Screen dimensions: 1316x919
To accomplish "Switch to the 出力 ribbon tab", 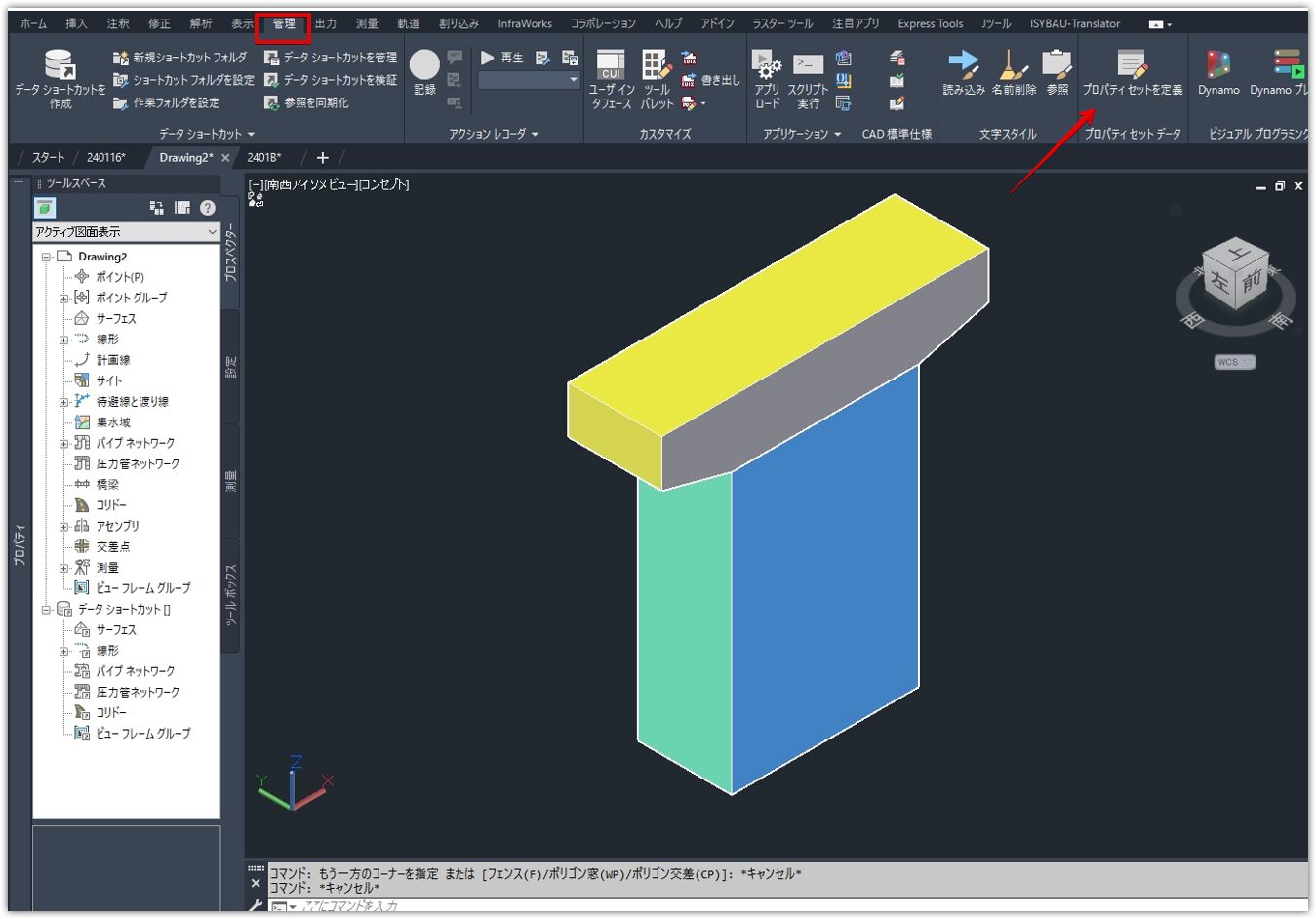I will (325, 23).
